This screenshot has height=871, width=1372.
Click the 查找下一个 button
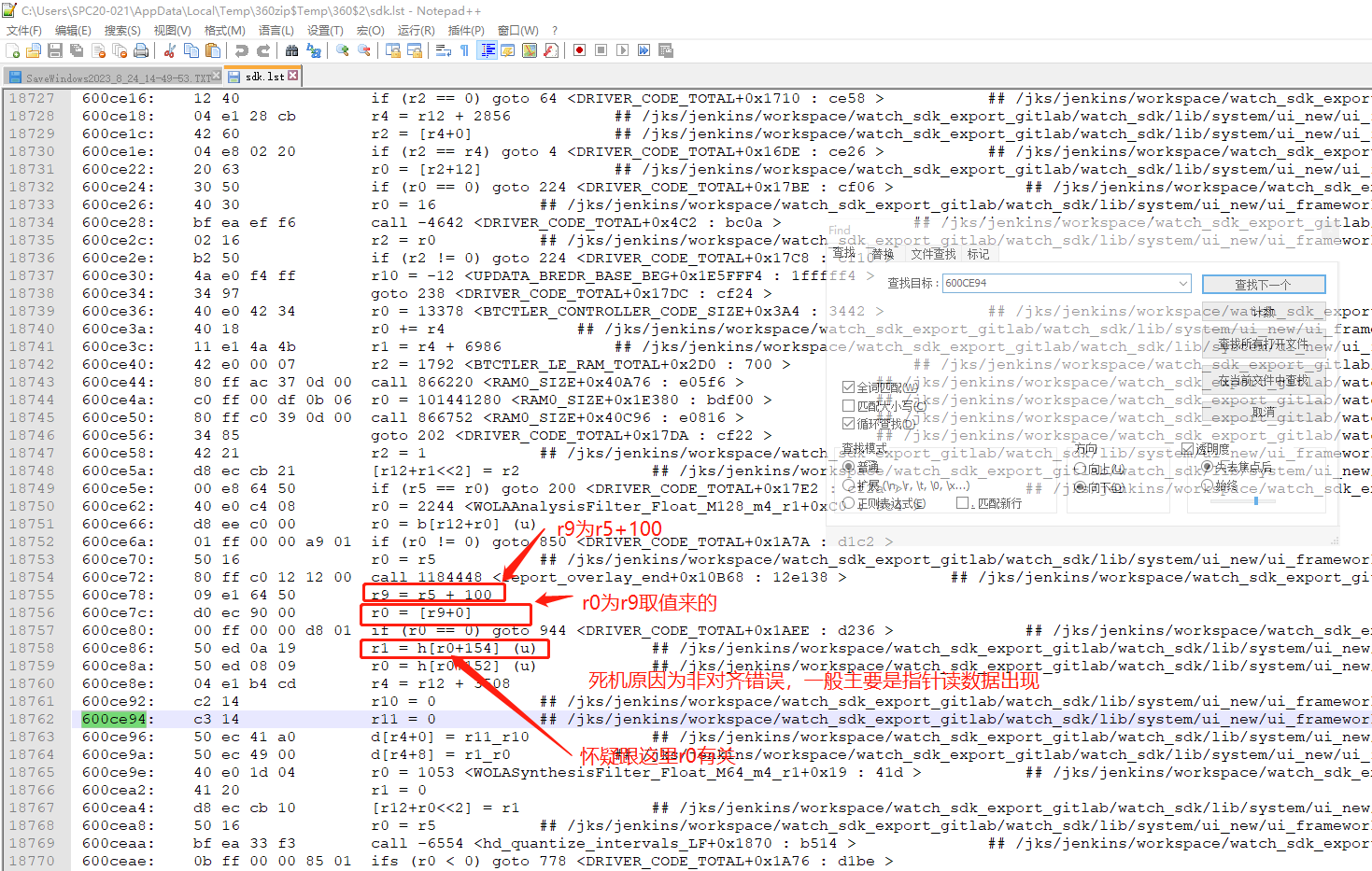(x=1264, y=284)
